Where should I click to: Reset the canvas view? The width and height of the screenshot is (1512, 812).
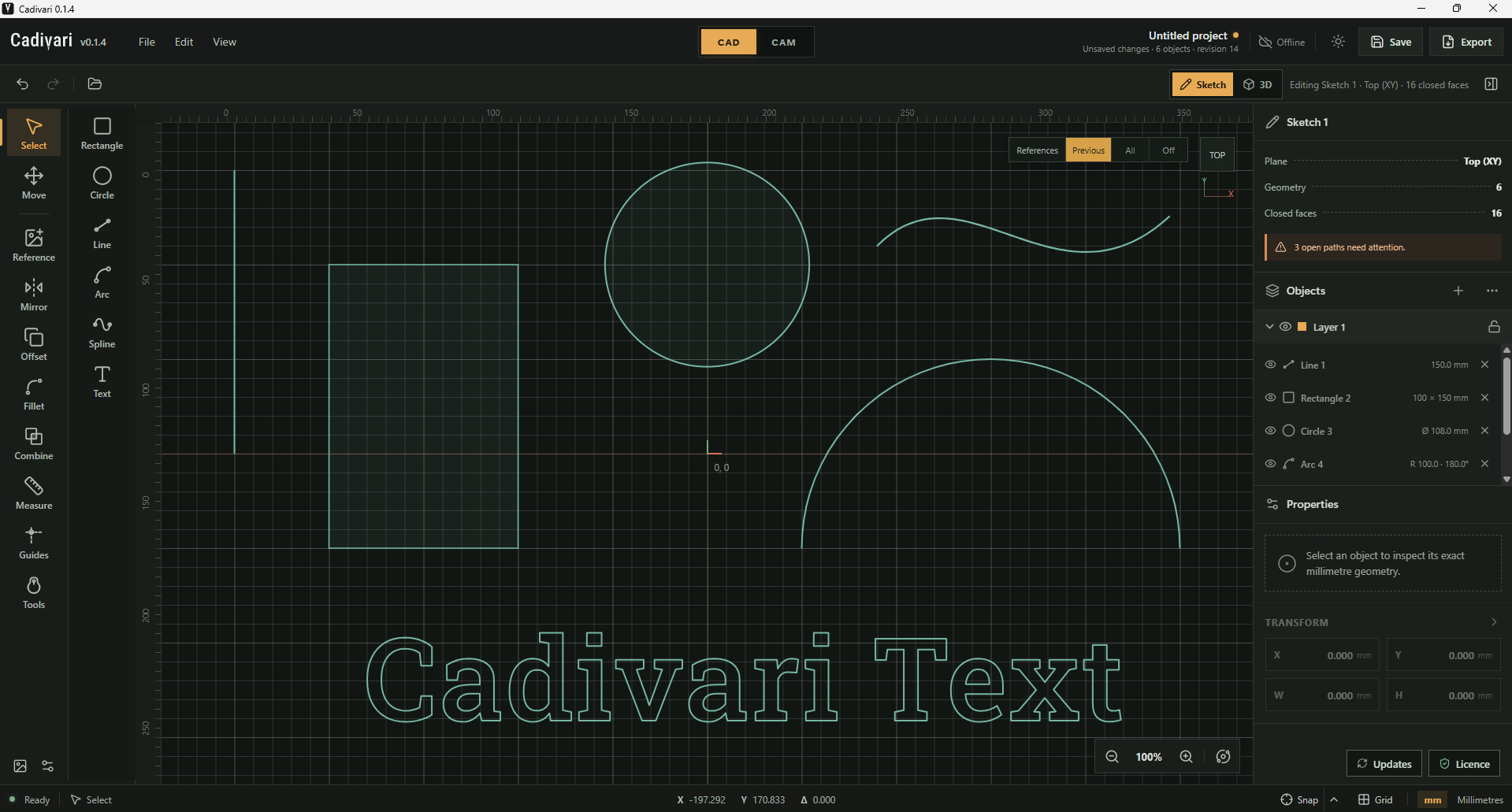click(x=1223, y=756)
